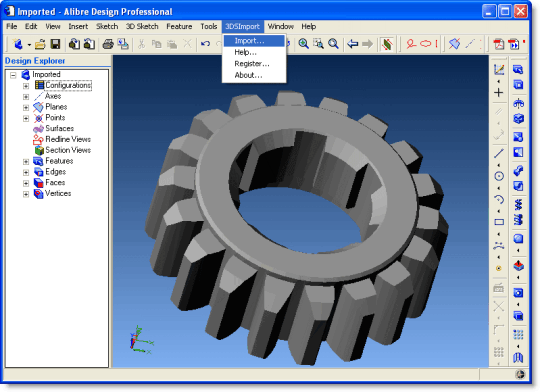Select the Line sketch tool
Viewport: 540px width, 392px height.
[499, 153]
